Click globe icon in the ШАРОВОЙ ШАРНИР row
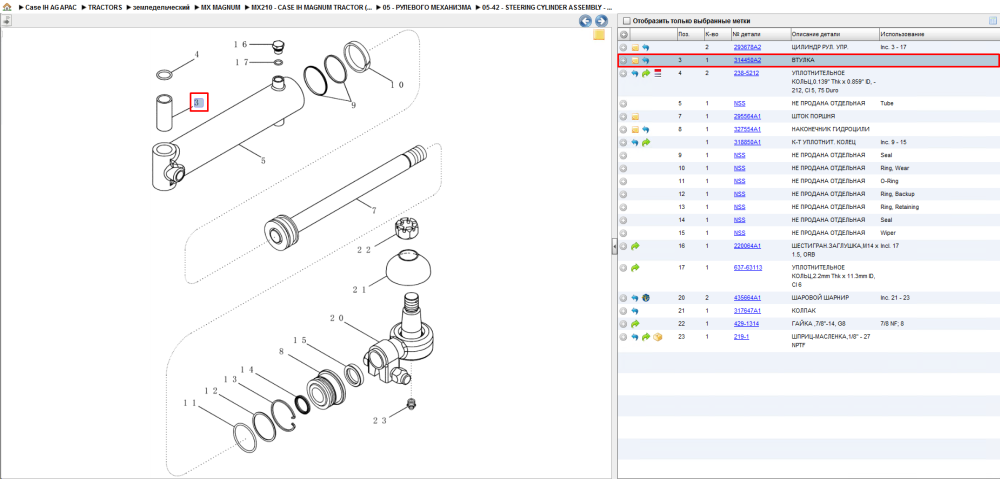Viewport: 1000px width, 479px height. [x=645, y=298]
